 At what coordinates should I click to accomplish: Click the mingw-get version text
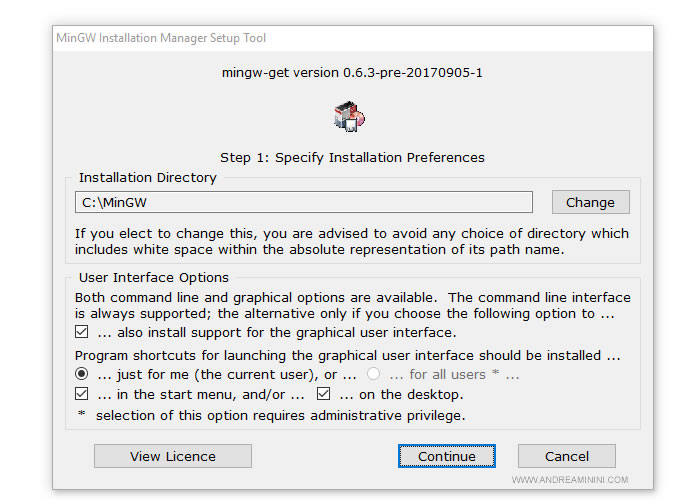(352, 73)
